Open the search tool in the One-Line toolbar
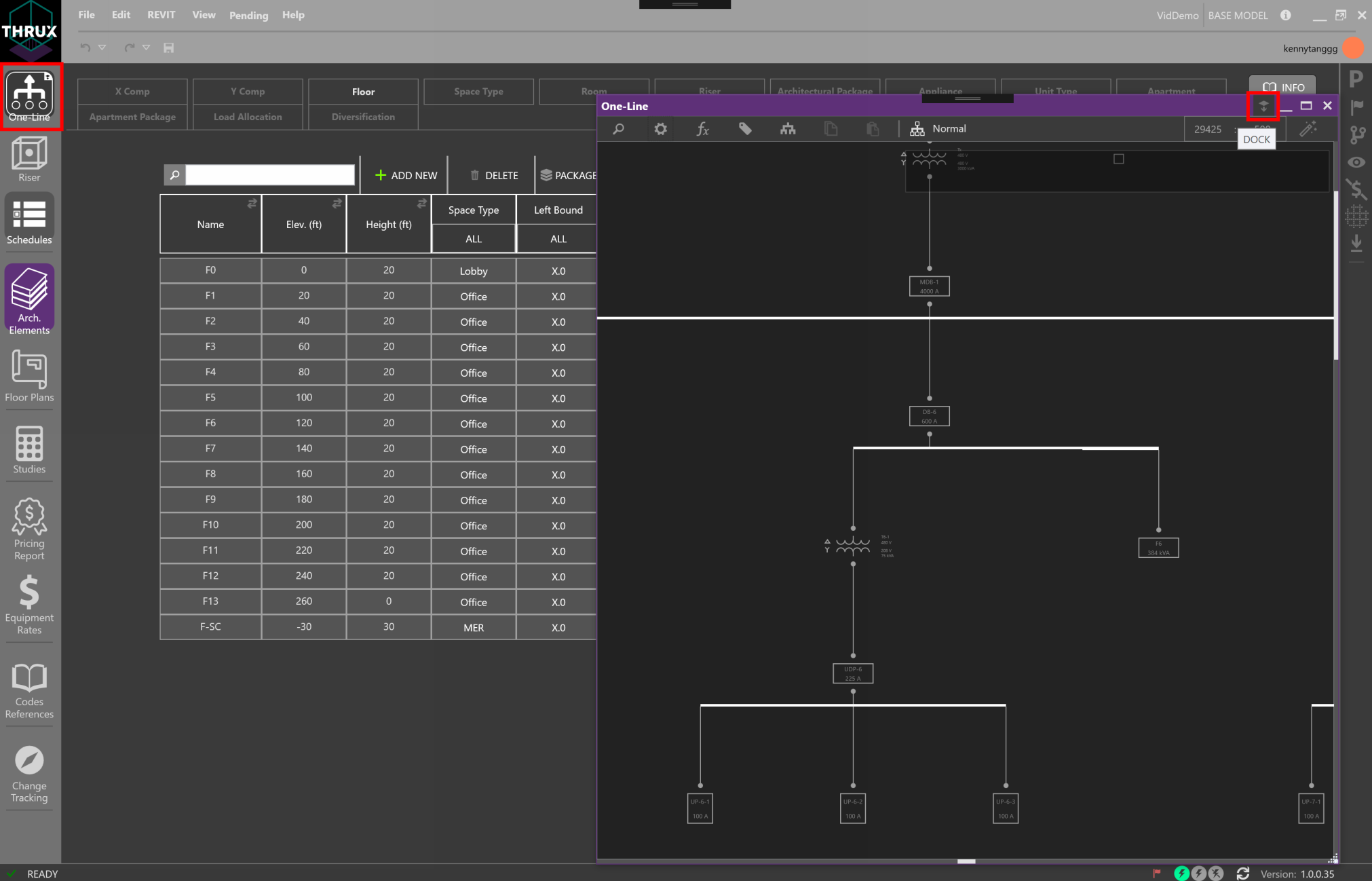This screenshot has height=881, width=1372. [x=618, y=128]
